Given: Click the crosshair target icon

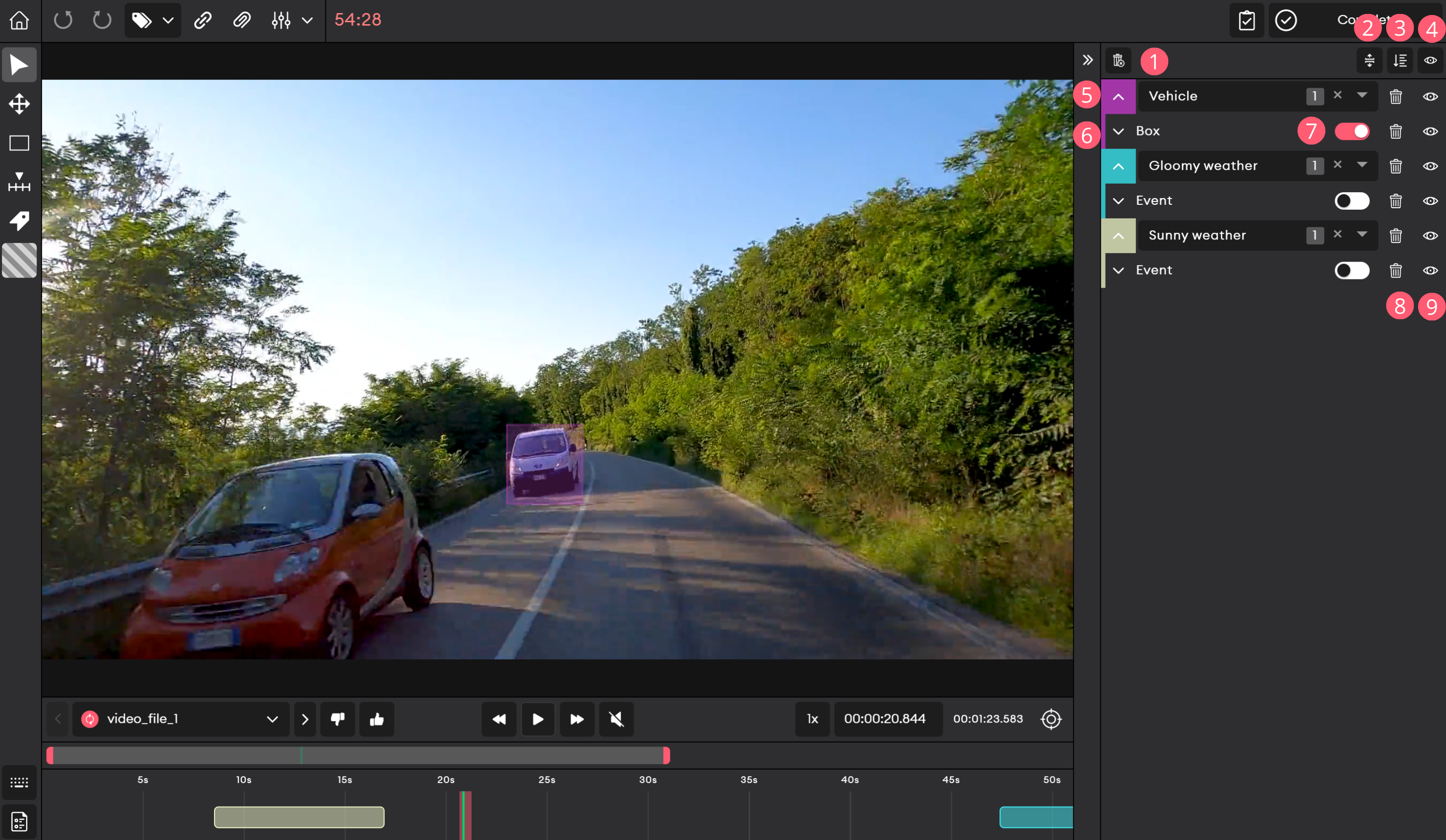Looking at the screenshot, I should 1051,719.
